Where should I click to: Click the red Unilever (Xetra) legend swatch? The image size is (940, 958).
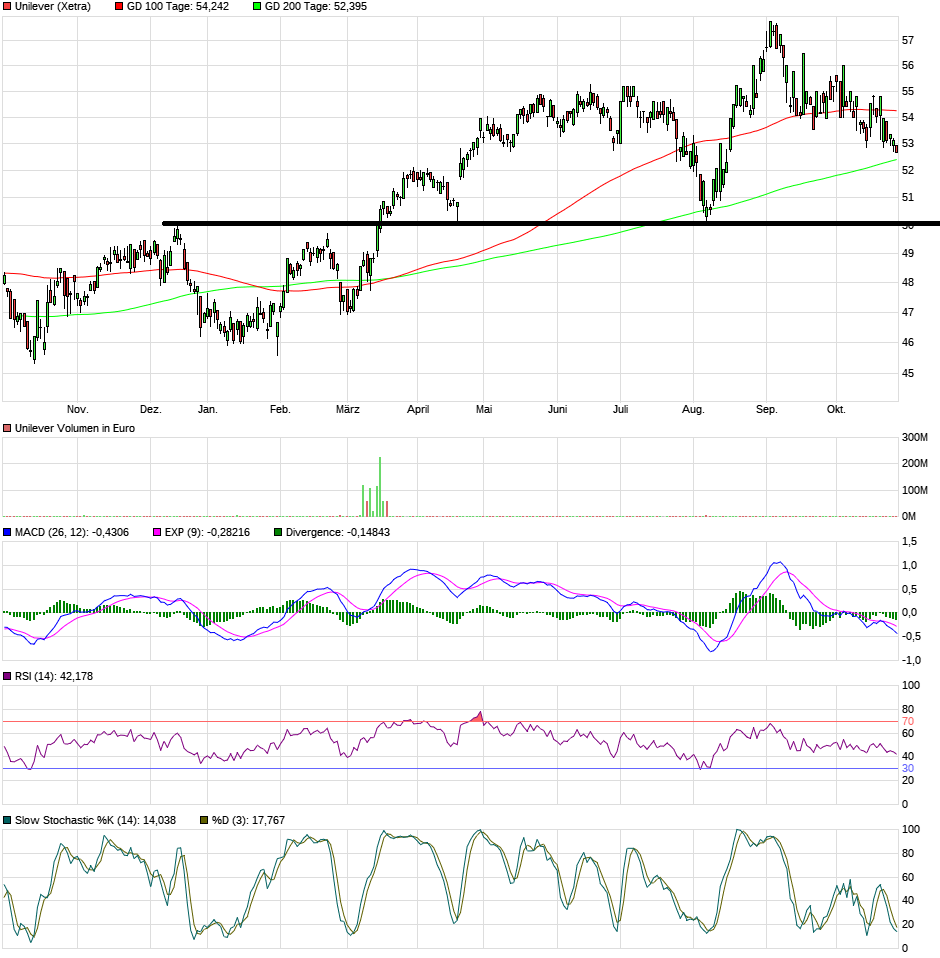[7, 7]
